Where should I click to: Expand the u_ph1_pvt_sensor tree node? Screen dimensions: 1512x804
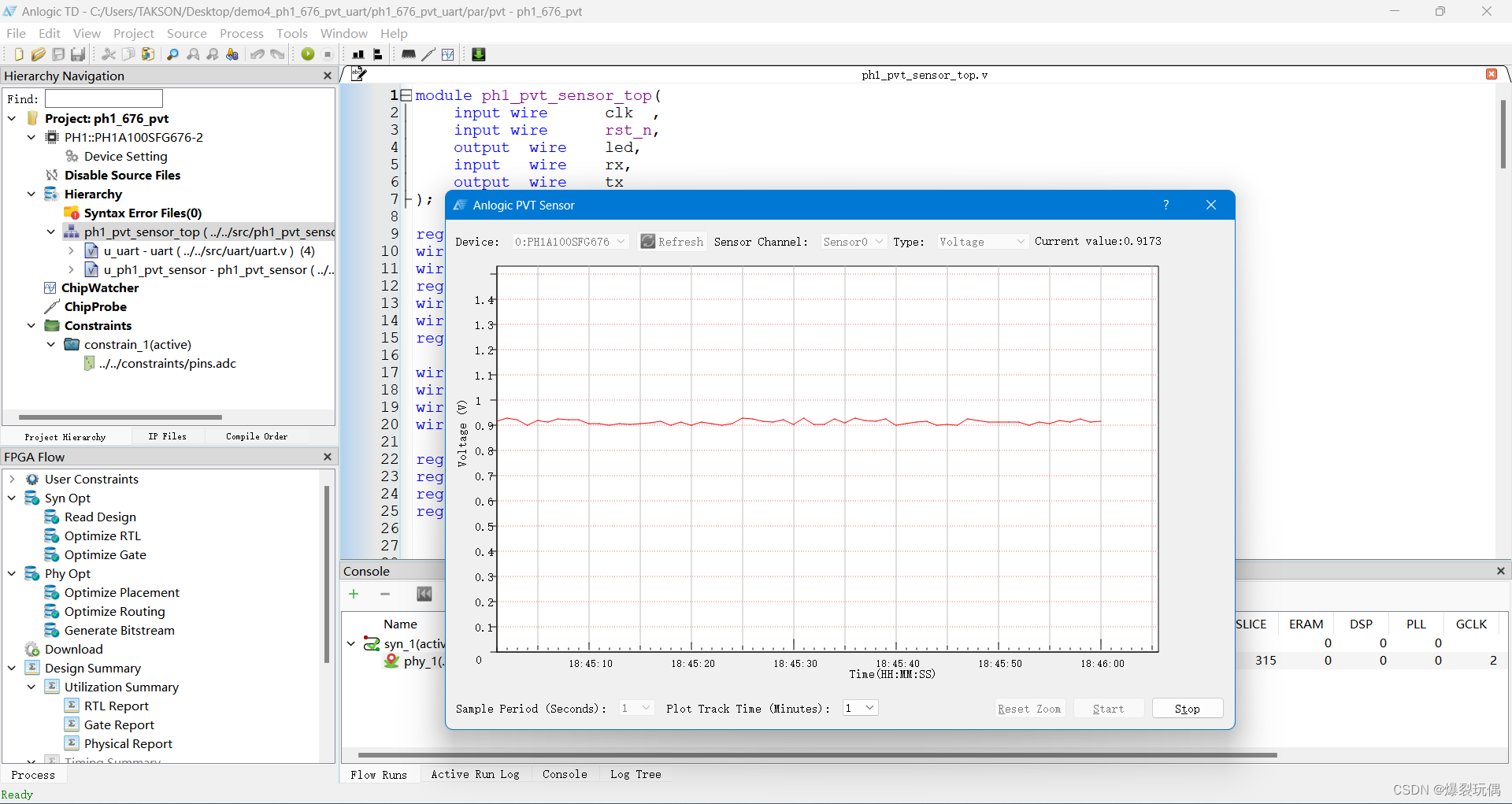tap(71, 269)
